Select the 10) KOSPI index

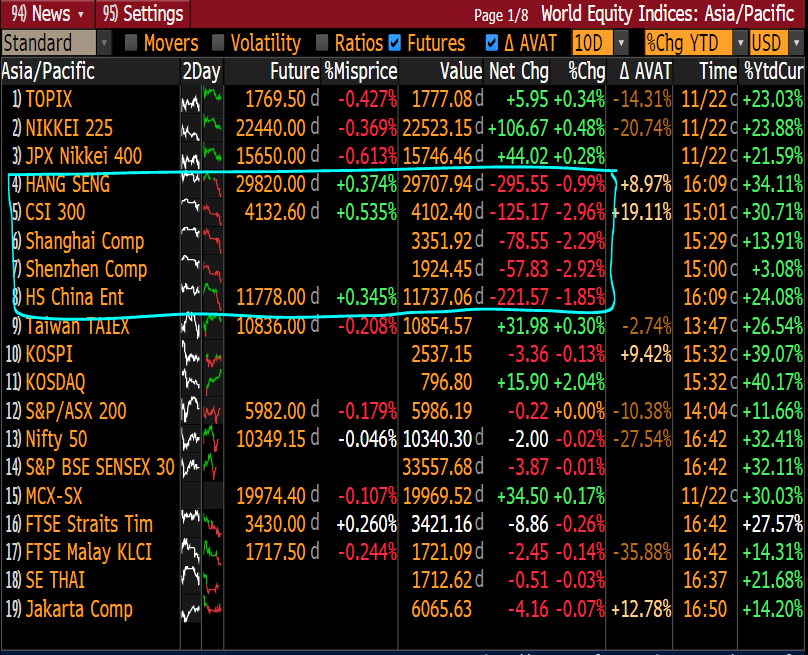pyautogui.click(x=39, y=354)
